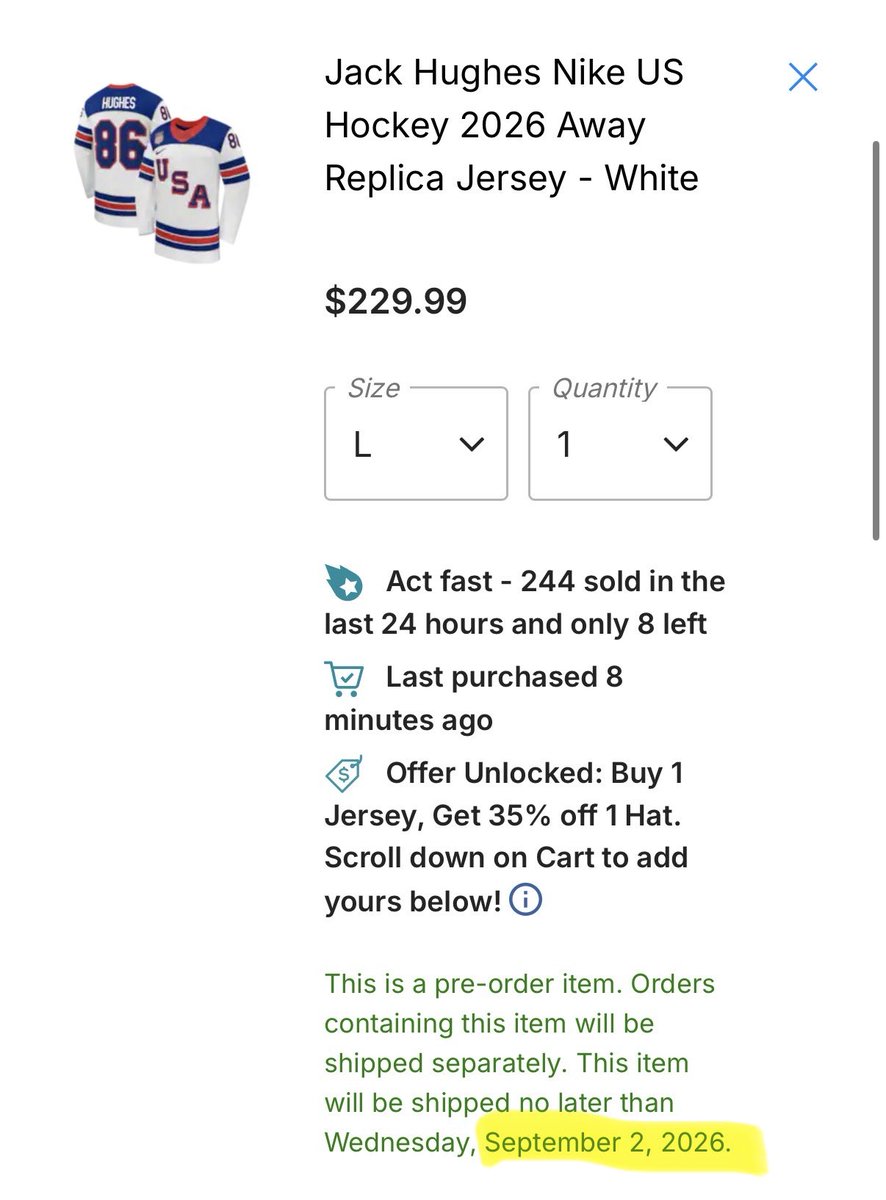This screenshot has width=886, height=1200.
Task: Click the $229.99 price
Action: tap(395, 301)
